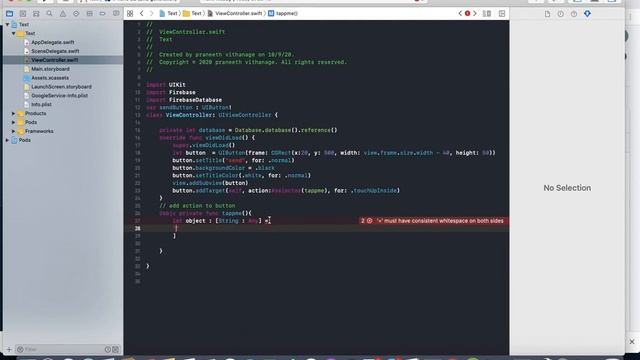Viewport: 640px width, 360px height.
Task: Toggle the source-controlled files filter
Action: pos(116,349)
